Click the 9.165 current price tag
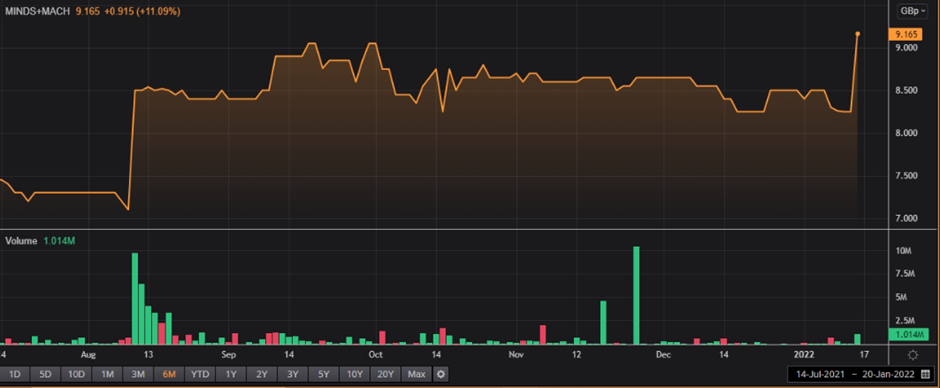Image resolution: width=940 pixels, height=388 pixels. click(905, 35)
